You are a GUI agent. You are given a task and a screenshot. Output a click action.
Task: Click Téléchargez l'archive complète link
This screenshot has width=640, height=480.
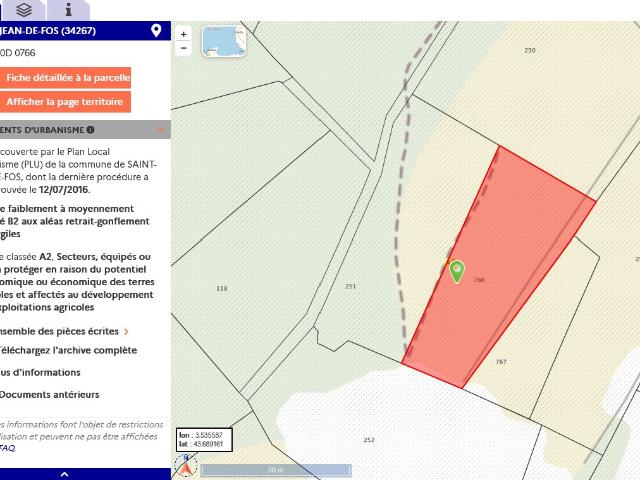pyautogui.click(x=68, y=350)
